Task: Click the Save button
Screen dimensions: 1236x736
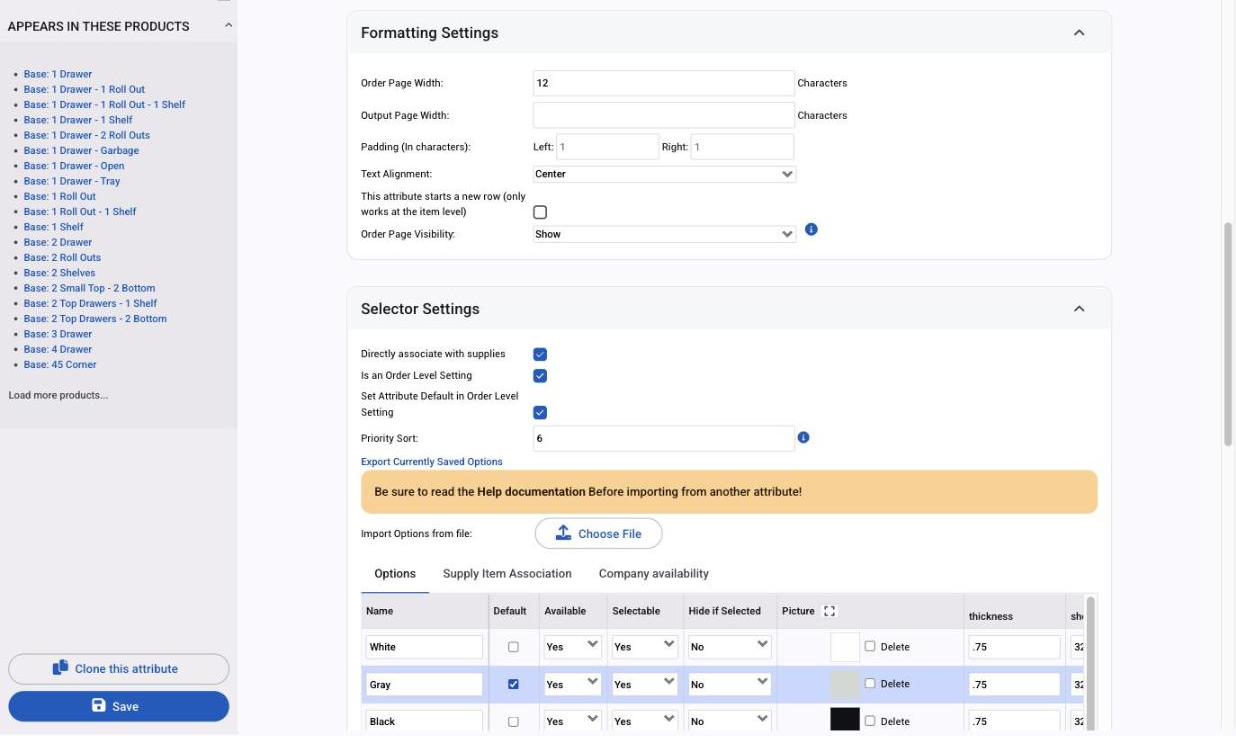Action: click(x=119, y=706)
